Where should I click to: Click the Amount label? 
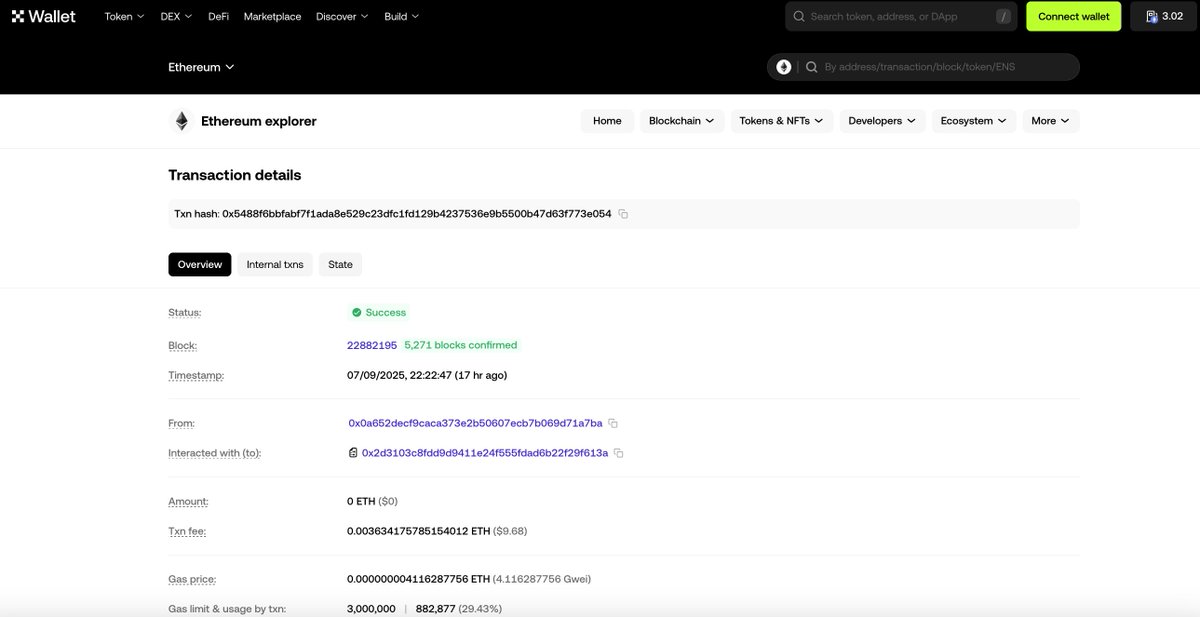pyautogui.click(x=188, y=501)
